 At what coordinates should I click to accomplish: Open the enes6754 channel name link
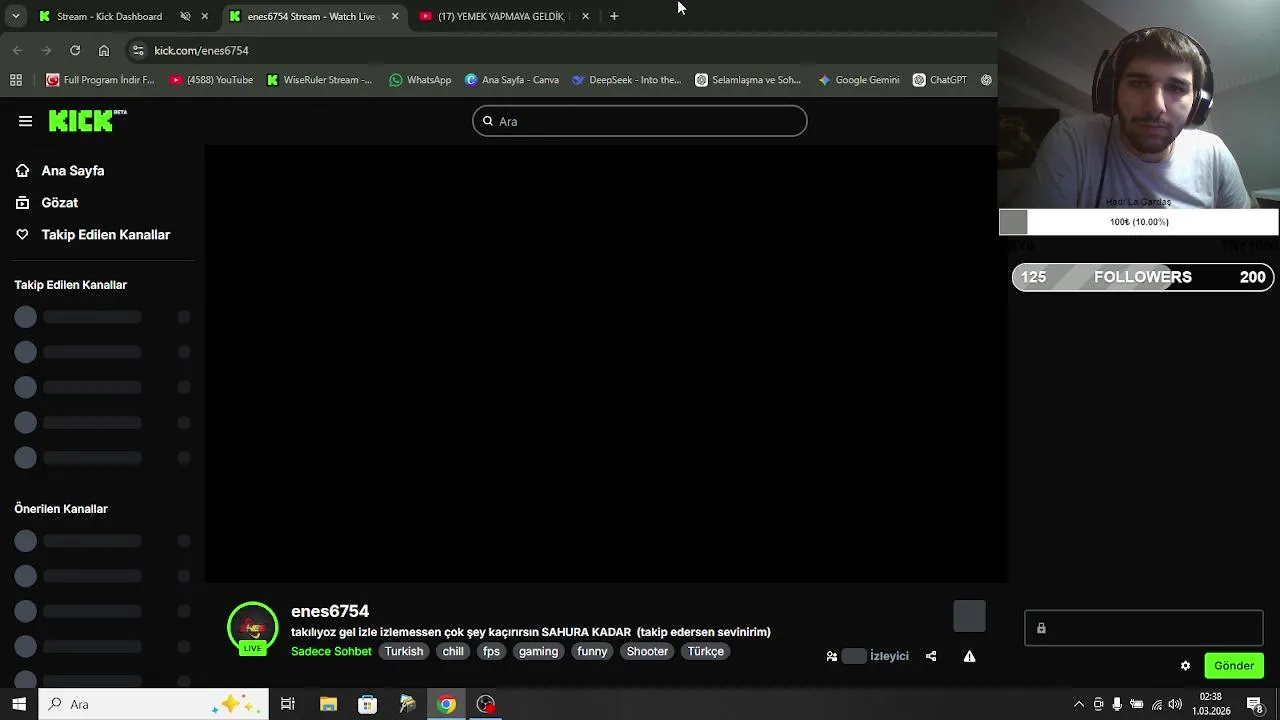[x=330, y=611]
